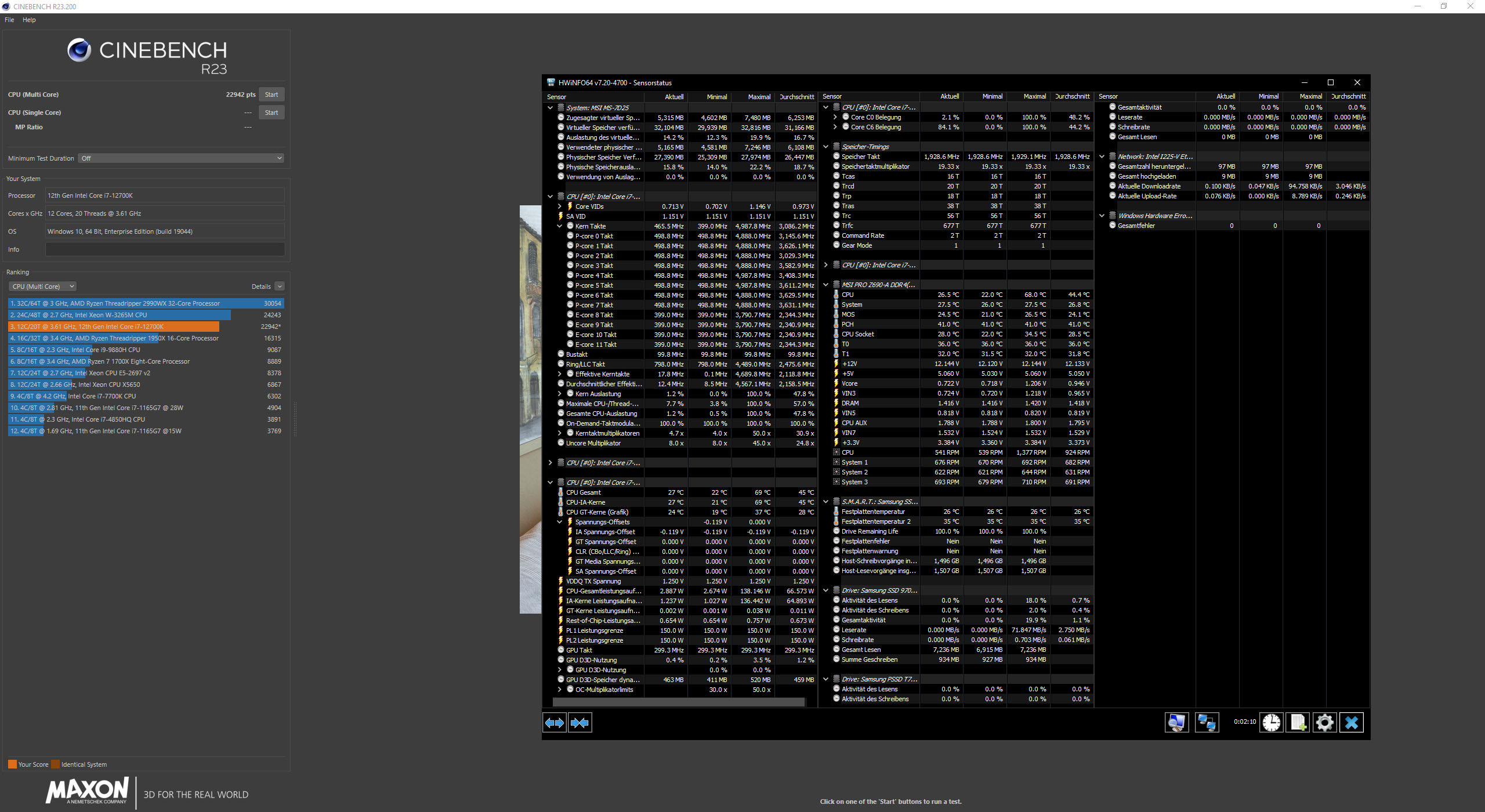Reset sensor values with the clock icon
1485x812 pixels.
pos(1271,723)
